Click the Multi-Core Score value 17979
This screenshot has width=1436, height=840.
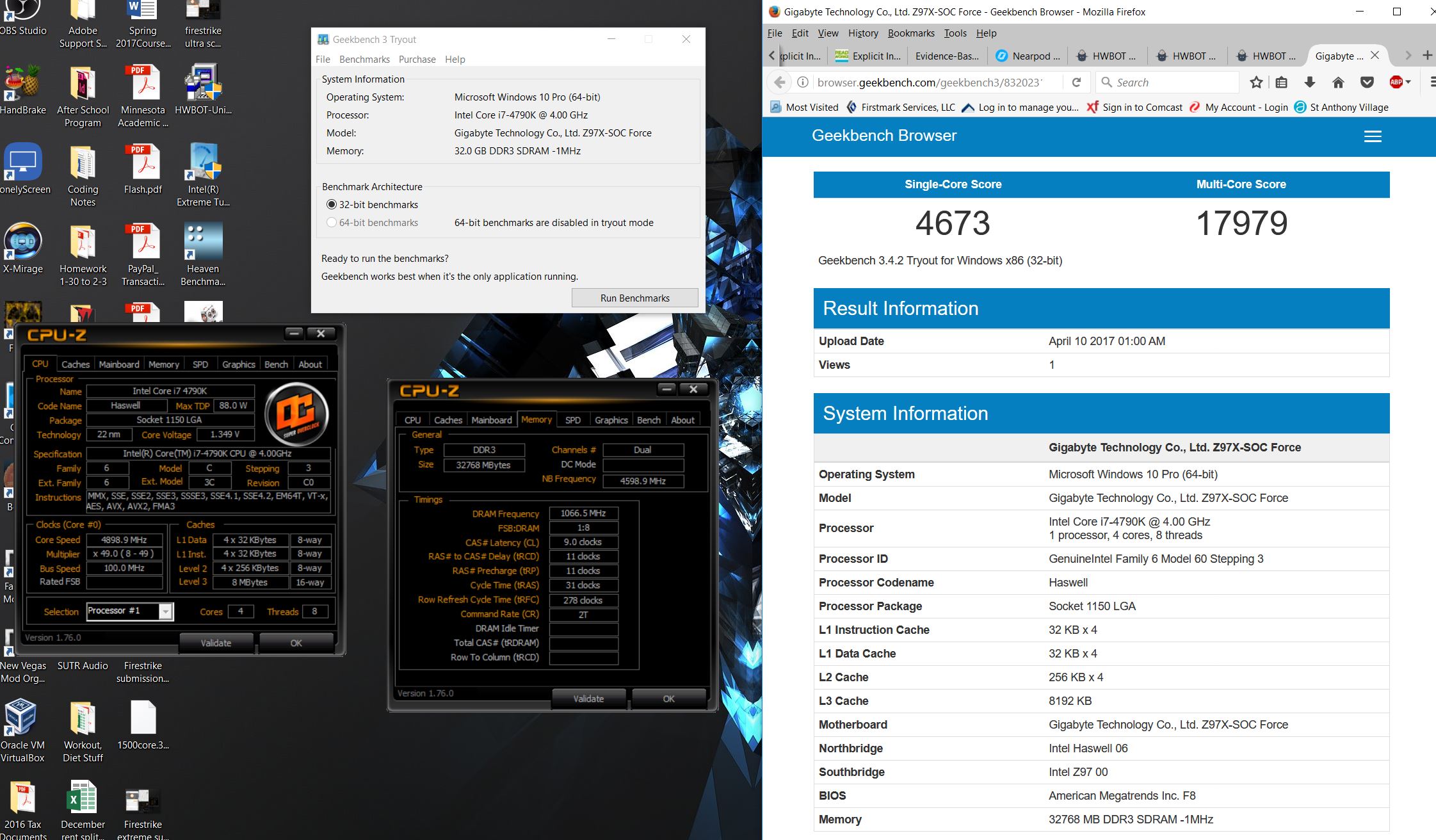1241,223
